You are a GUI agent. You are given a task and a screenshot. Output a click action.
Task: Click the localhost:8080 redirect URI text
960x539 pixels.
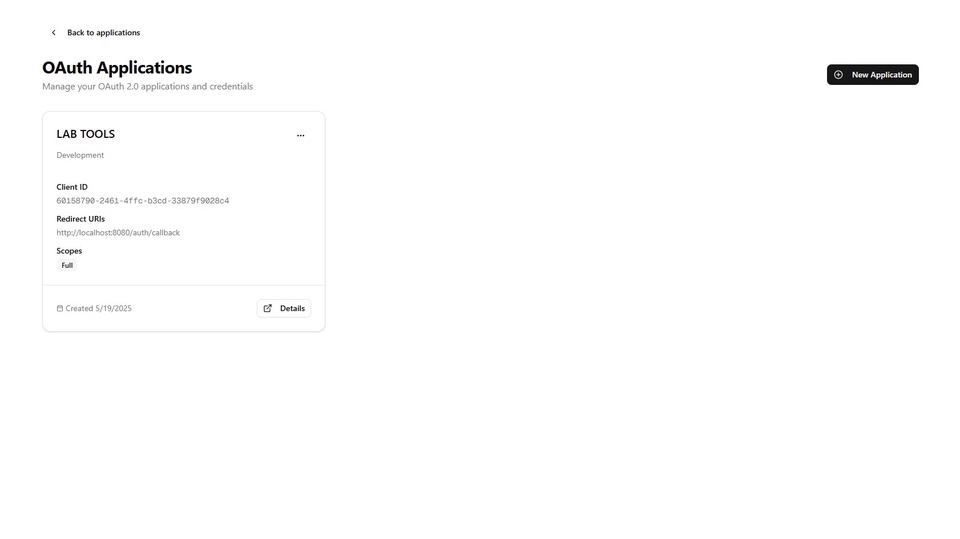tap(118, 233)
